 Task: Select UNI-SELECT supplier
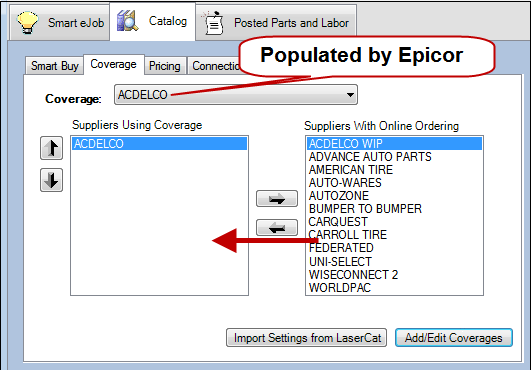[x=394, y=262]
